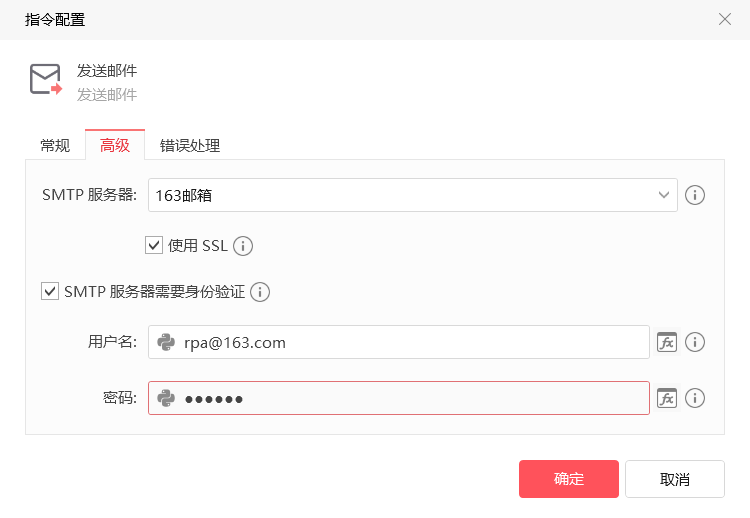Click the fx expression icon for password field
750x518 pixels.
point(667,398)
